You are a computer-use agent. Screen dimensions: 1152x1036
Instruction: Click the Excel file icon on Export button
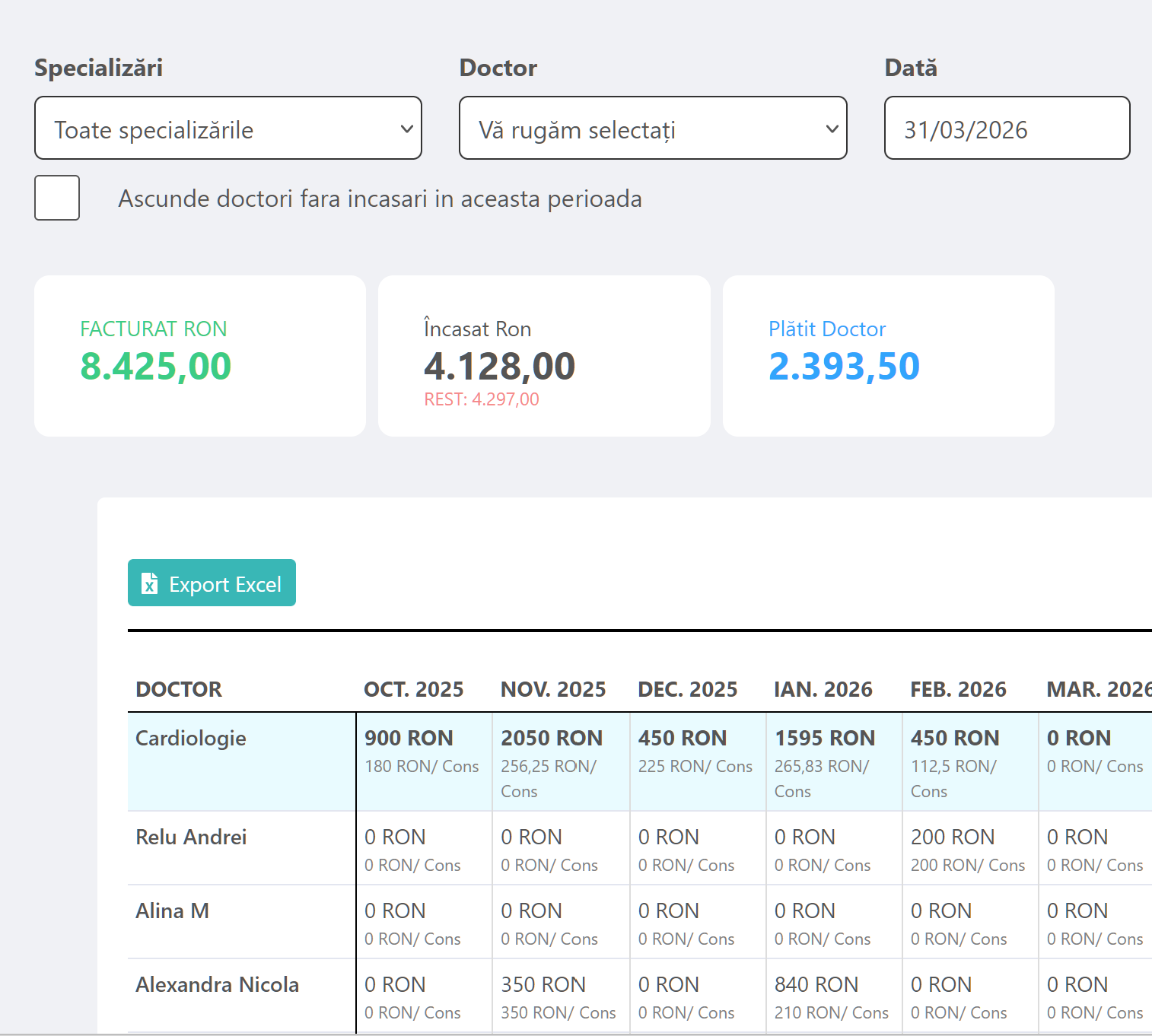(150, 583)
